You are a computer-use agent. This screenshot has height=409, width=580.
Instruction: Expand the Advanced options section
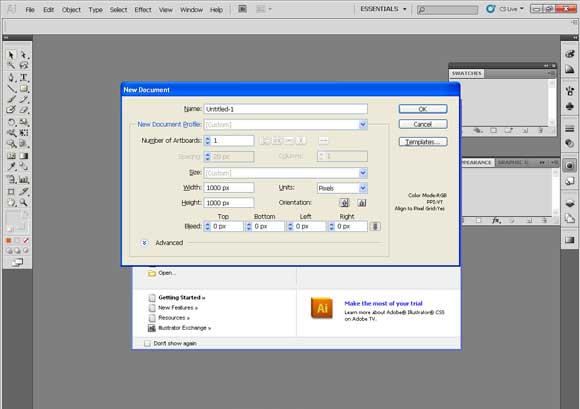click(144, 243)
